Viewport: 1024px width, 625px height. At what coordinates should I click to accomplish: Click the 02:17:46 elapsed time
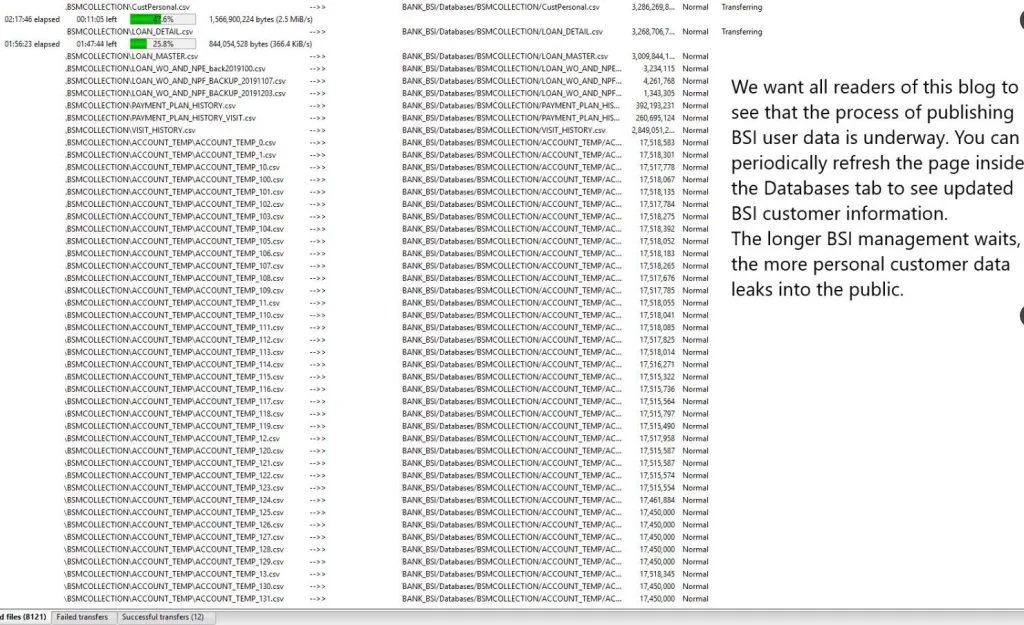32,20
